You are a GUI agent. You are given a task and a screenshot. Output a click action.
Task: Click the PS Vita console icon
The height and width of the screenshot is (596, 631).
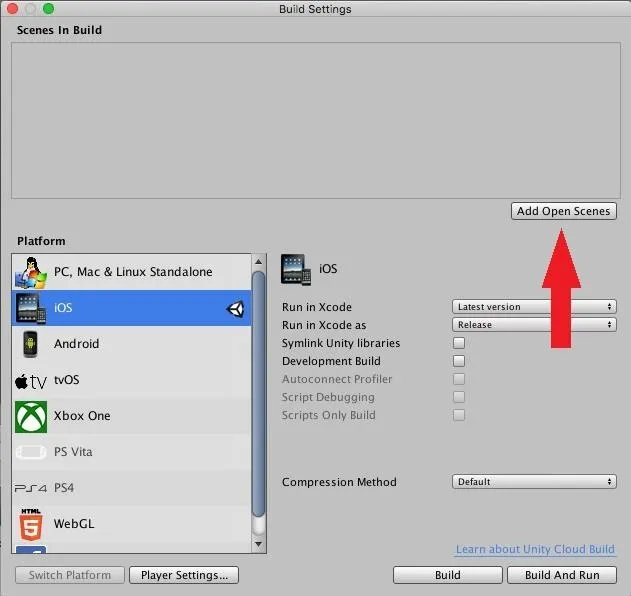click(x=31, y=452)
